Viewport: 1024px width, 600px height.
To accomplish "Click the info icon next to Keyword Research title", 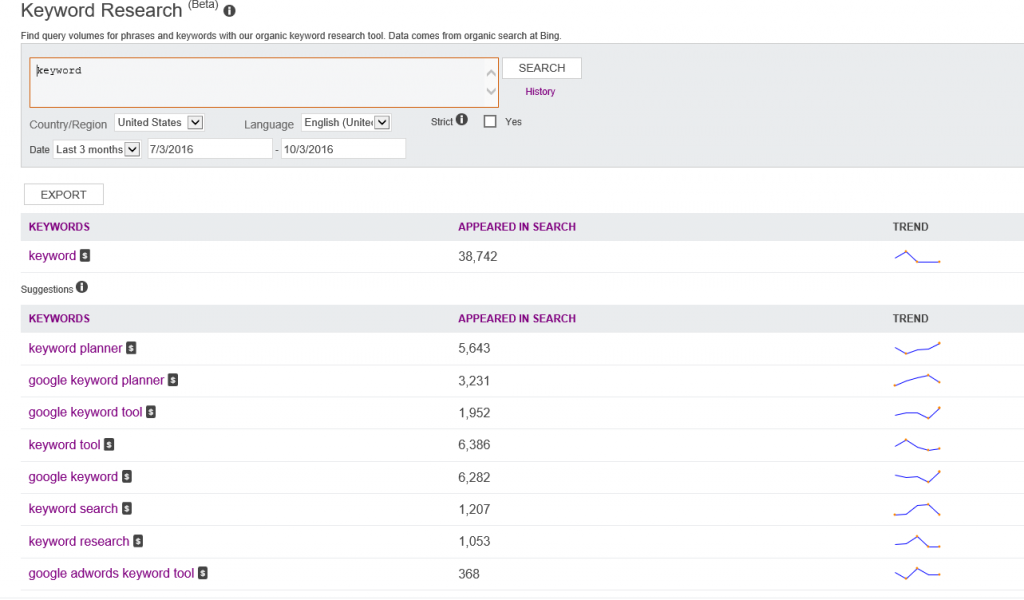I will (229, 11).
